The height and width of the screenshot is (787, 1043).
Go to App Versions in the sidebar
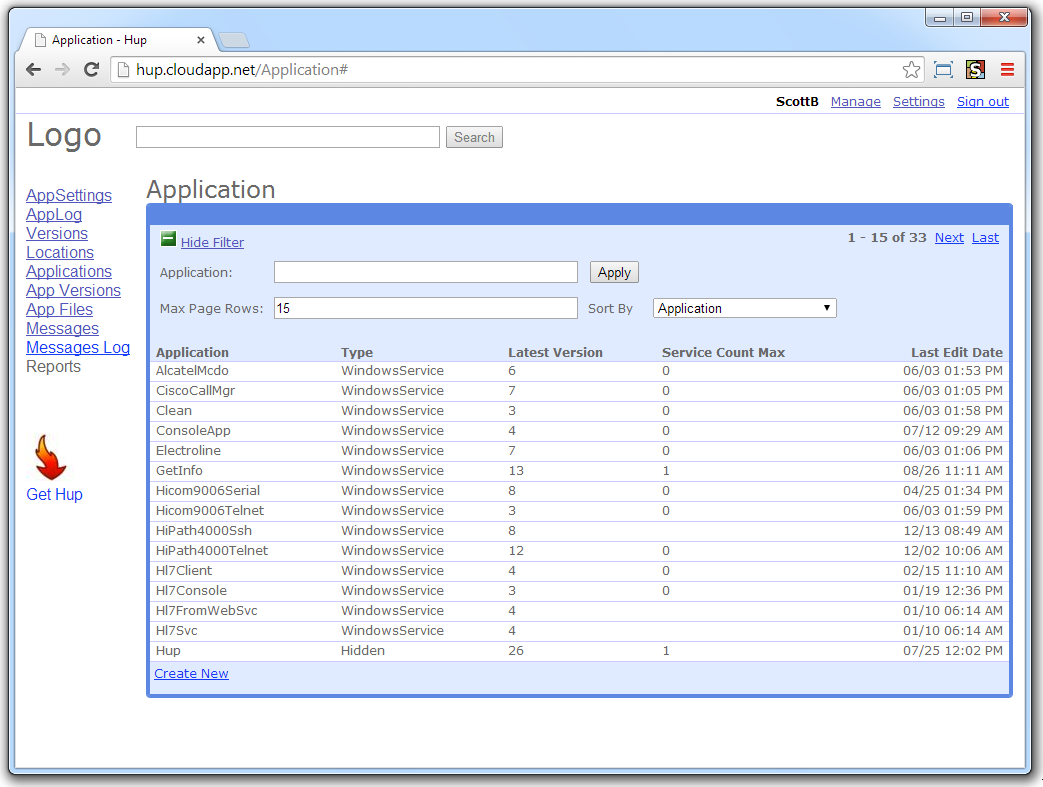[73, 291]
